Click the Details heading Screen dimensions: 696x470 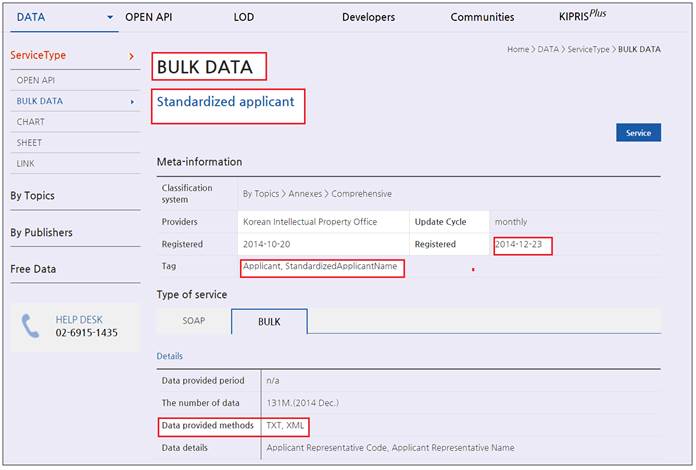170,356
